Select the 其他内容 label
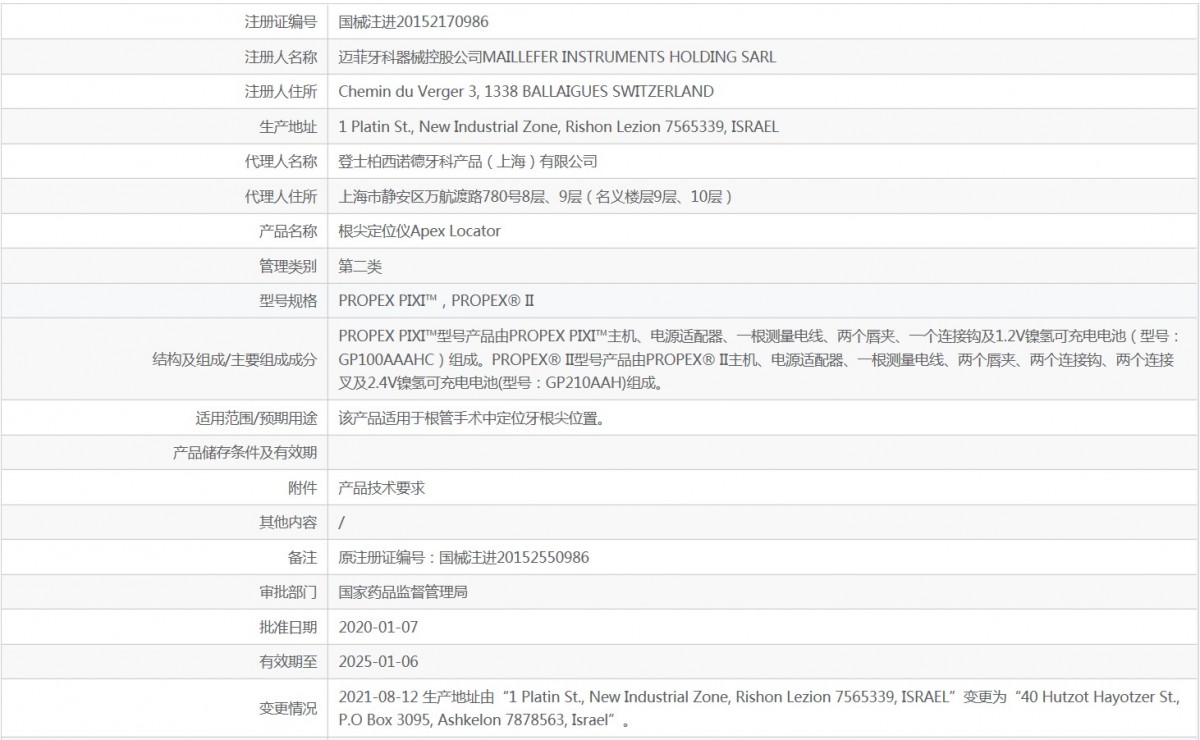 click(288, 522)
